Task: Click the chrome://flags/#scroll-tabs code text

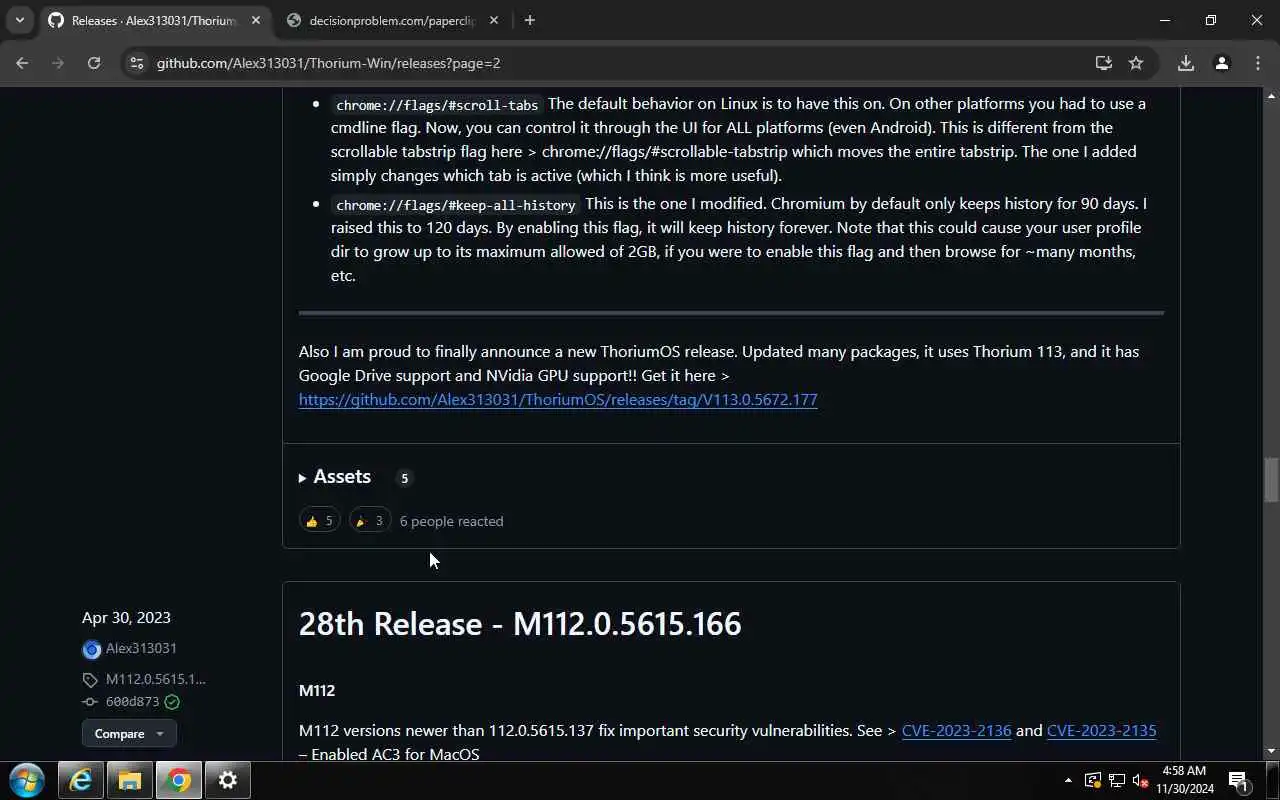Action: coord(437,104)
